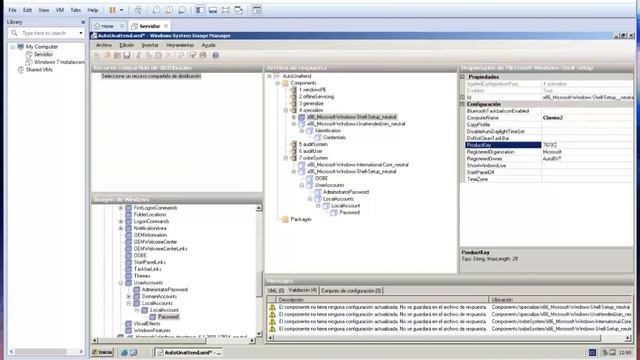Revert to the previous snapshot icon

click(x=169, y=10)
